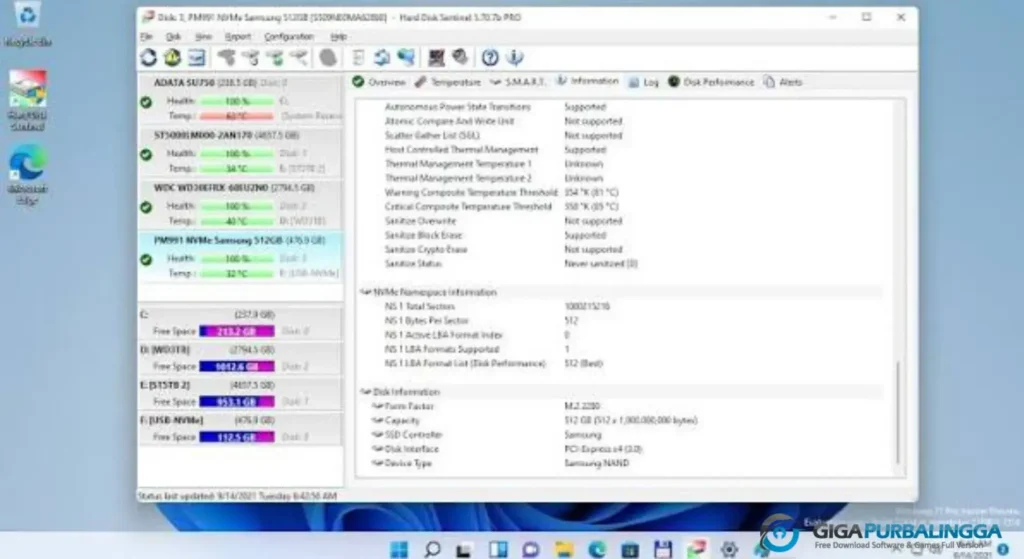
Task: Switch to the Alerts tab
Action: (x=783, y=82)
